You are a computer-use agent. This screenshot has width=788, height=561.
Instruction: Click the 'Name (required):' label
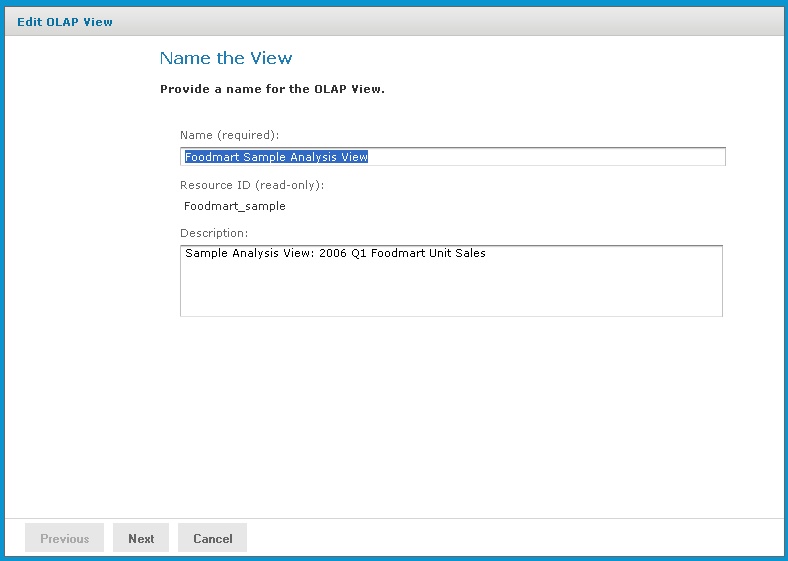click(x=229, y=135)
